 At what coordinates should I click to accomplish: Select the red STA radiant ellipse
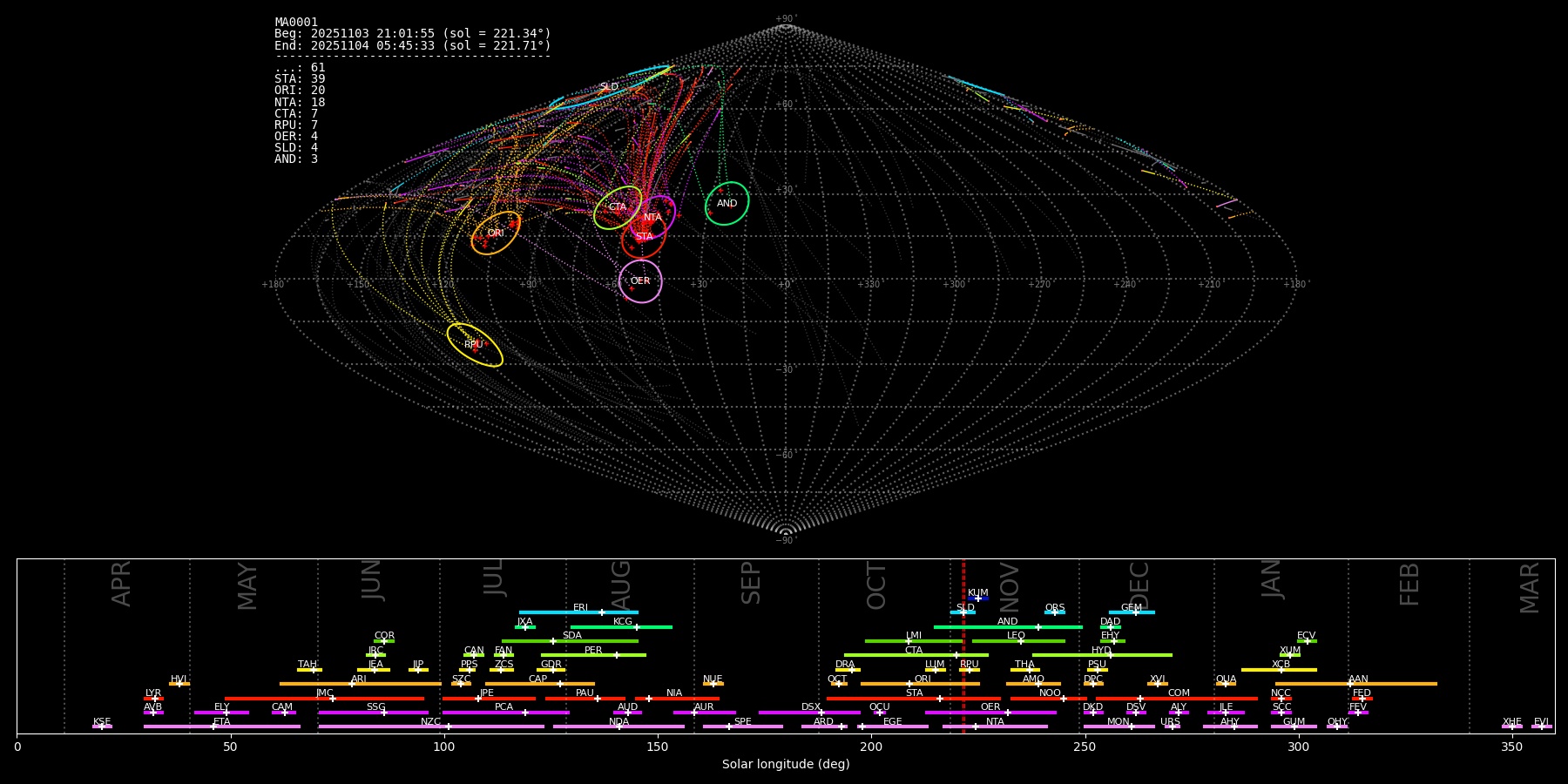coord(644,237)
